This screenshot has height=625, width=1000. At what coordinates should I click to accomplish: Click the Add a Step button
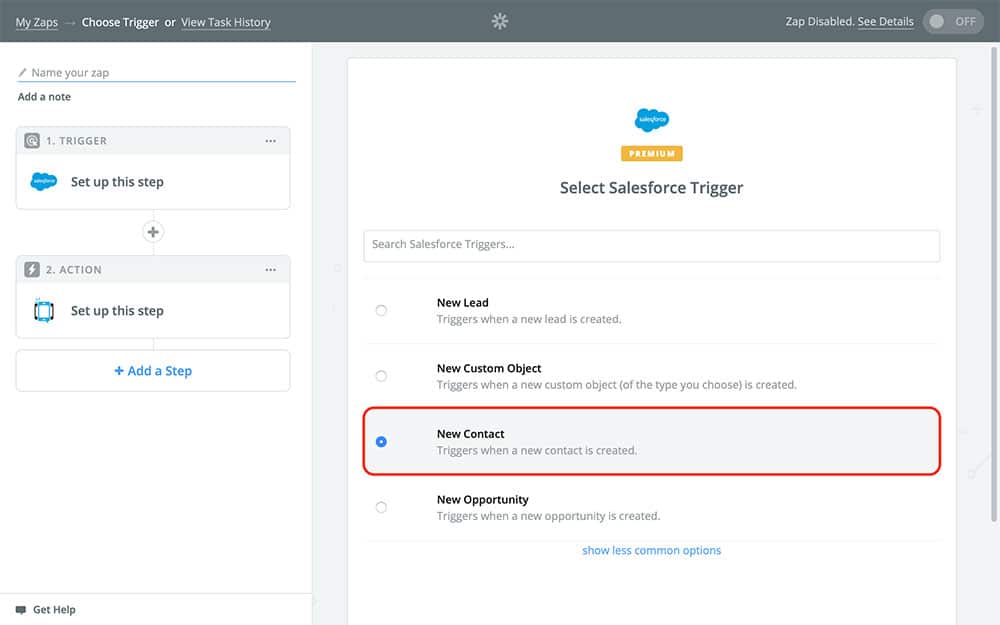click(x=153, y=371)
